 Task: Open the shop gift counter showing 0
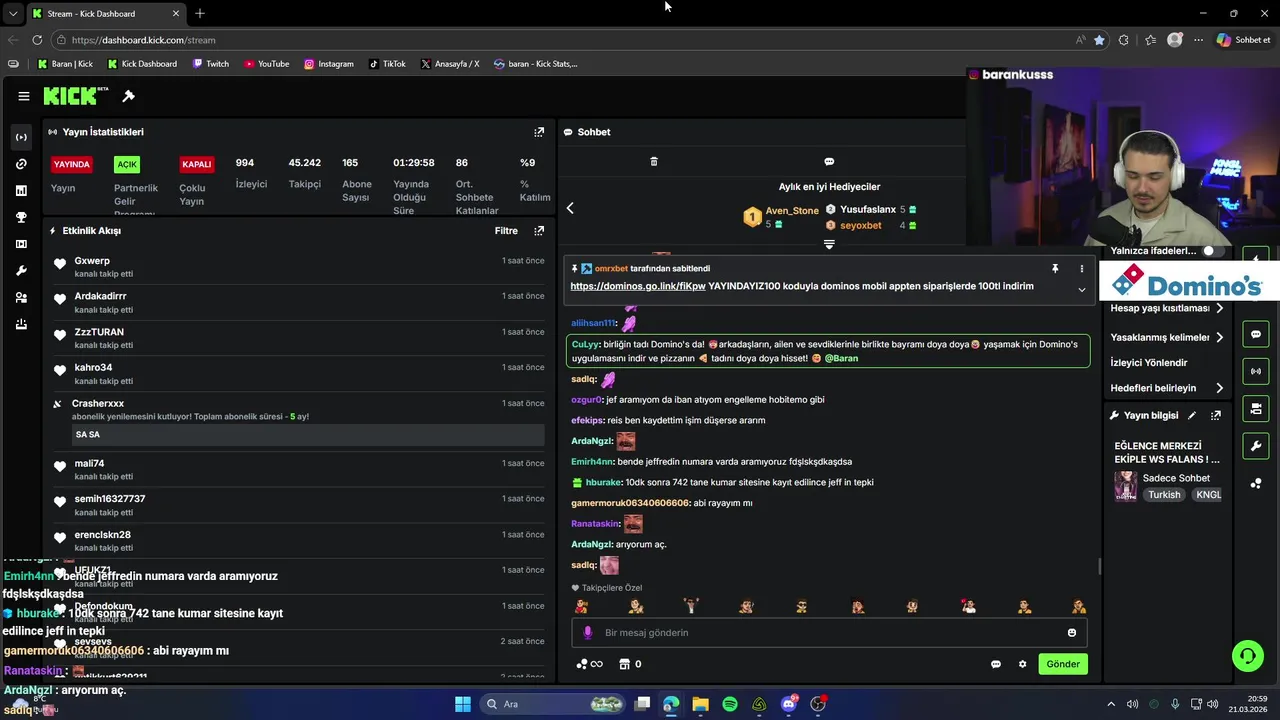631,664
